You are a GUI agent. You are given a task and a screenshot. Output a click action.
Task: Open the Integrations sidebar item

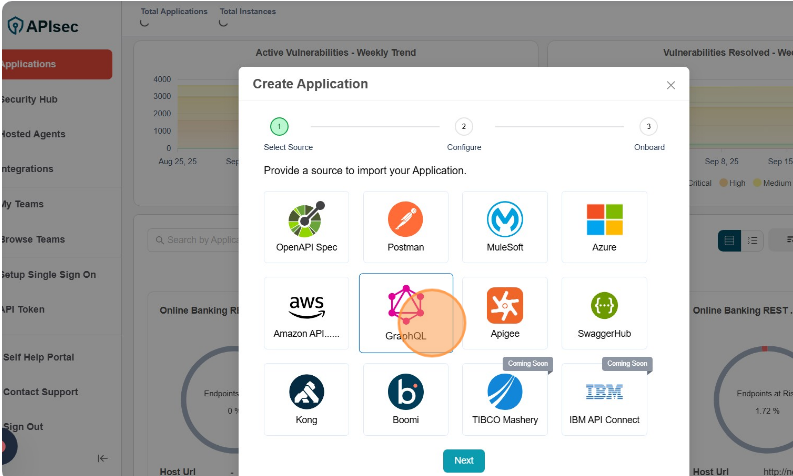coord(33,169)
